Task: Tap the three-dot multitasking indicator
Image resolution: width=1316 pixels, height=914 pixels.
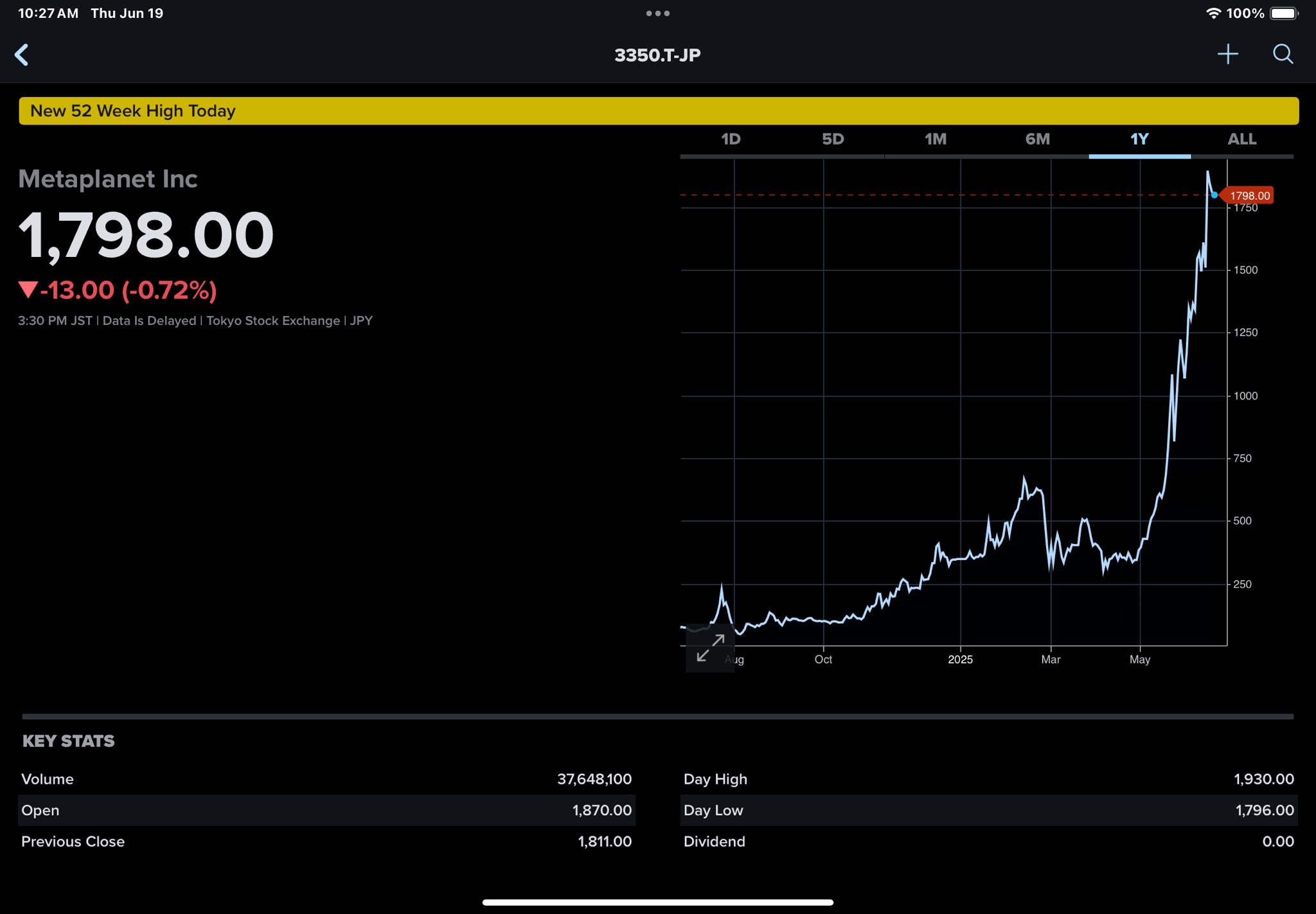Action: click(658, 13)
